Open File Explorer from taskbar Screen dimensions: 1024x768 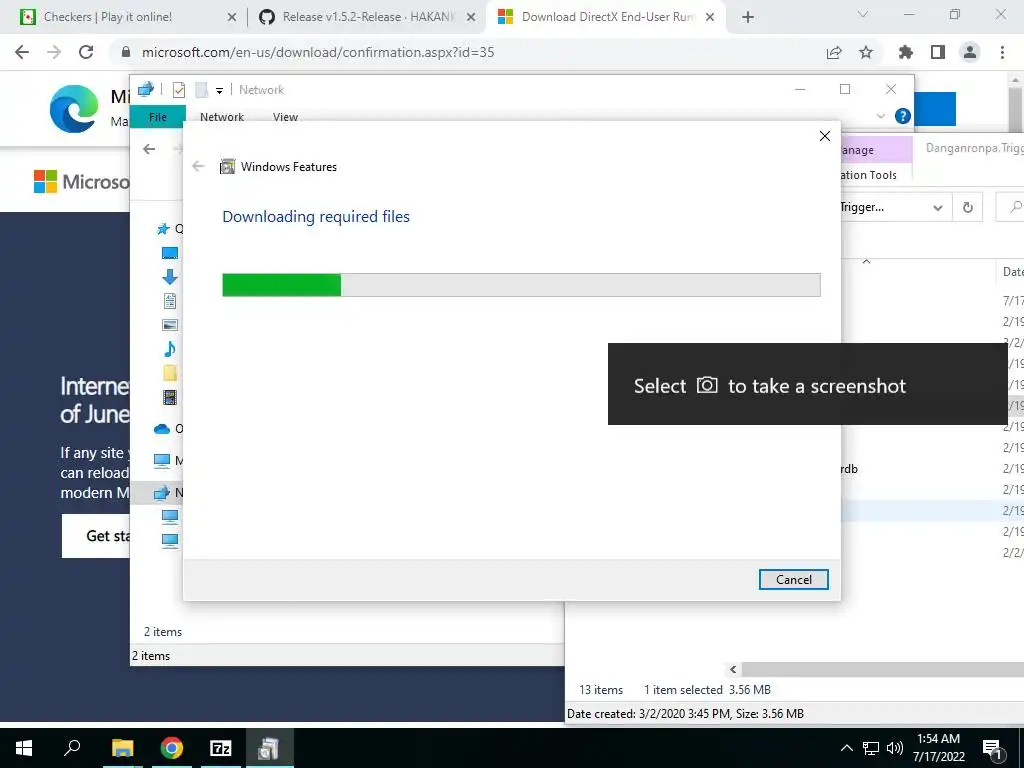click(x=122, y=748)
